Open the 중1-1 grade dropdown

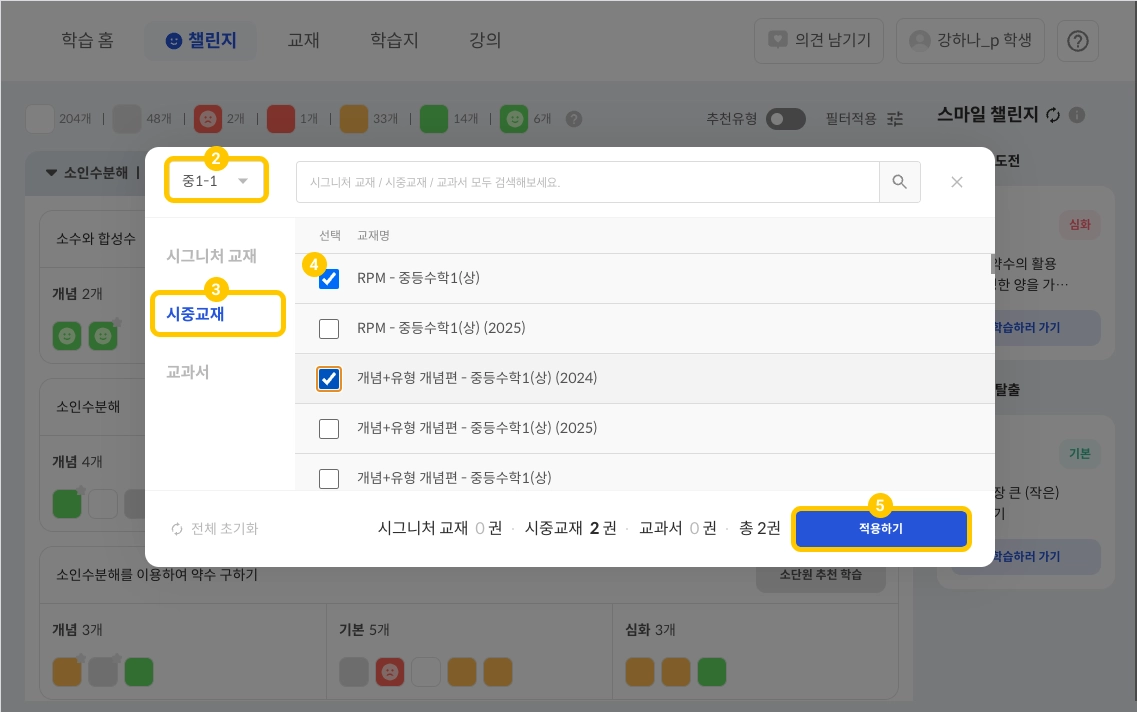coord(216,181)
